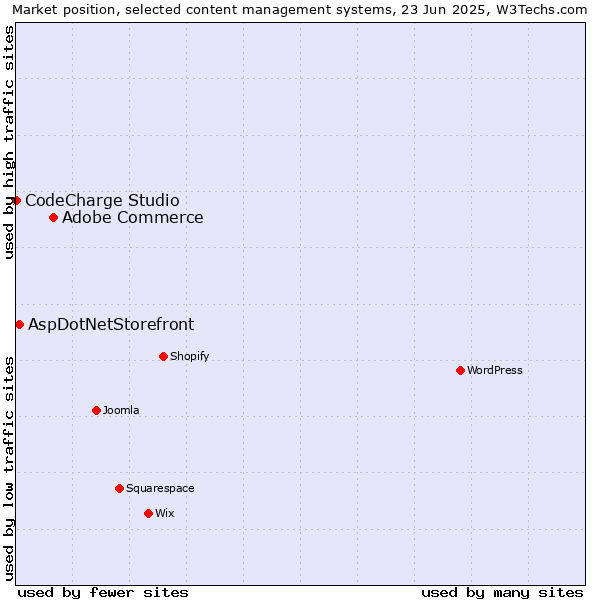600x600 pixels.
Task: Click the chart title mentioning W3Techs.com
Action: [x=300, y=10]
